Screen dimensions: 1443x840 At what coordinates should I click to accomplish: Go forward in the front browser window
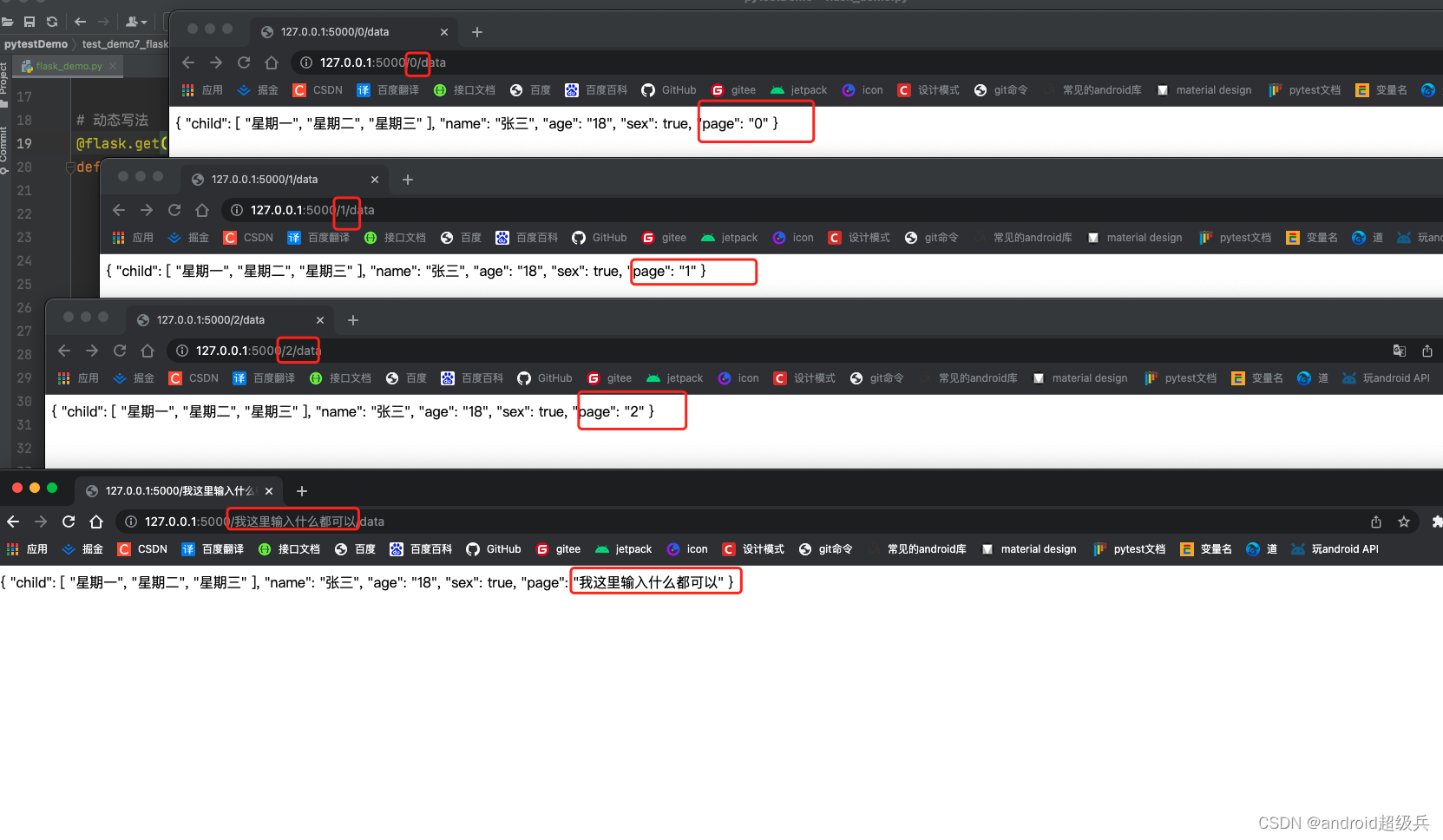tap(41, 522)
